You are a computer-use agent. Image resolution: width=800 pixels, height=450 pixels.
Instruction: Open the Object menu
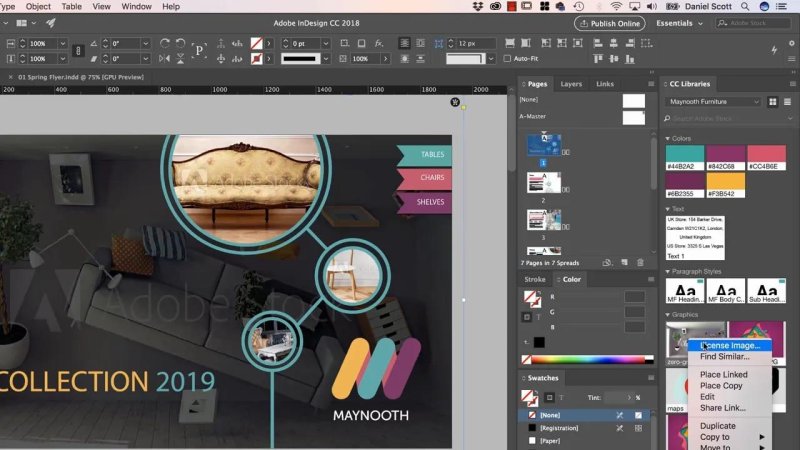[x=38, y=7]
